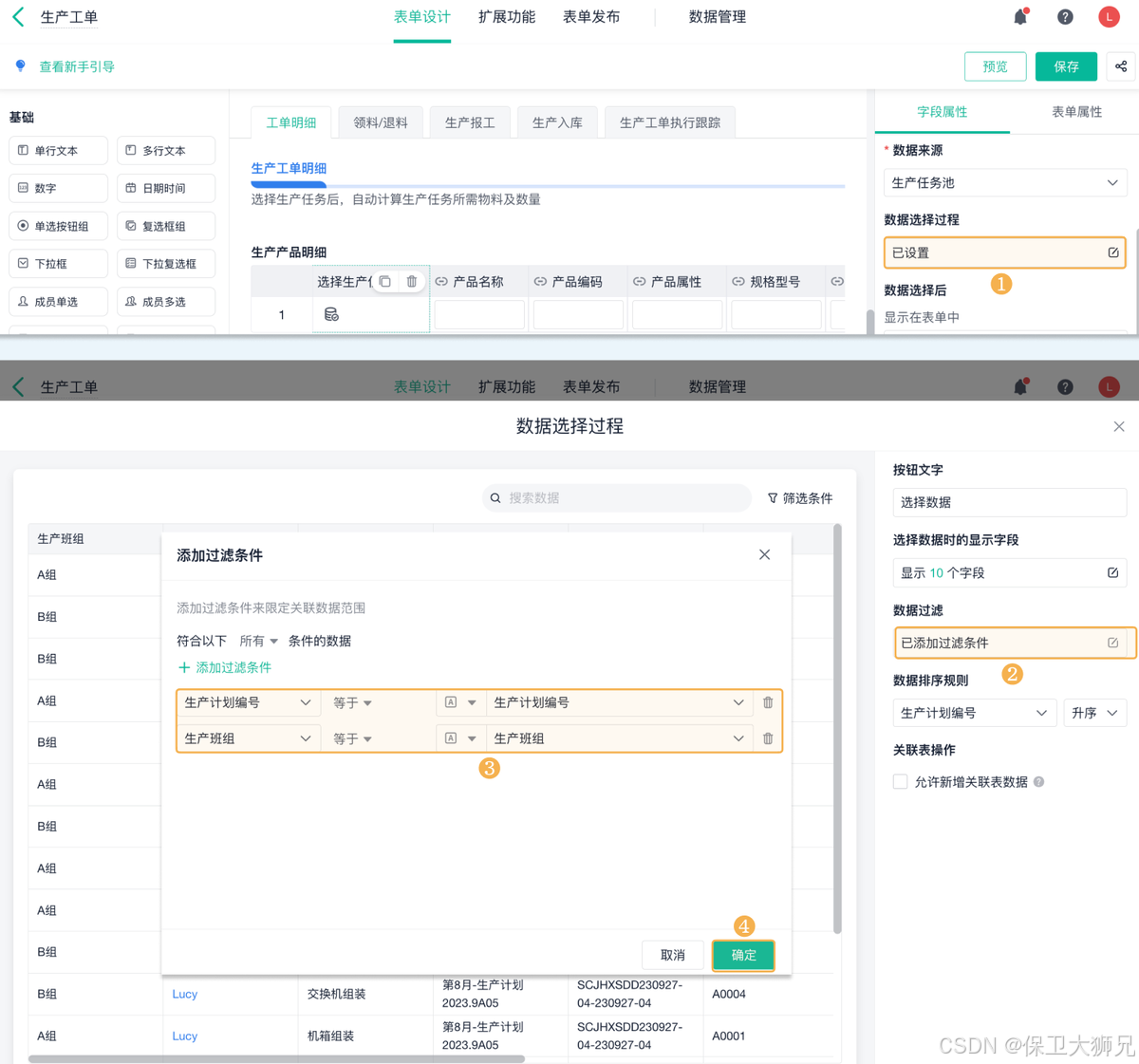
Task: Click the 添加过滤条件 link
Action: (233, 667)
